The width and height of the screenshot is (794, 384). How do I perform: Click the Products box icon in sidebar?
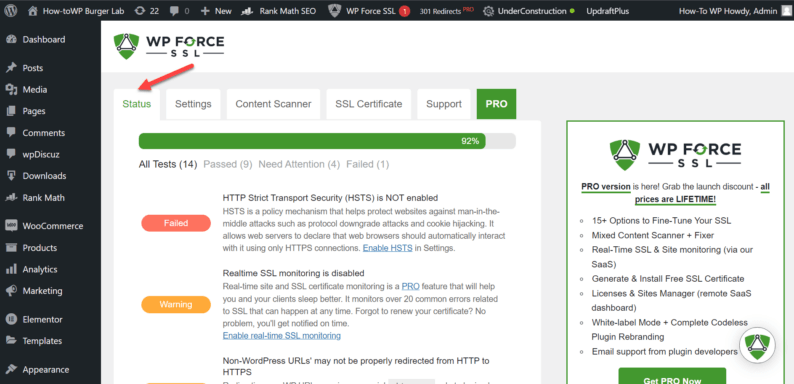pyautogui.click(x=12, y=248)
